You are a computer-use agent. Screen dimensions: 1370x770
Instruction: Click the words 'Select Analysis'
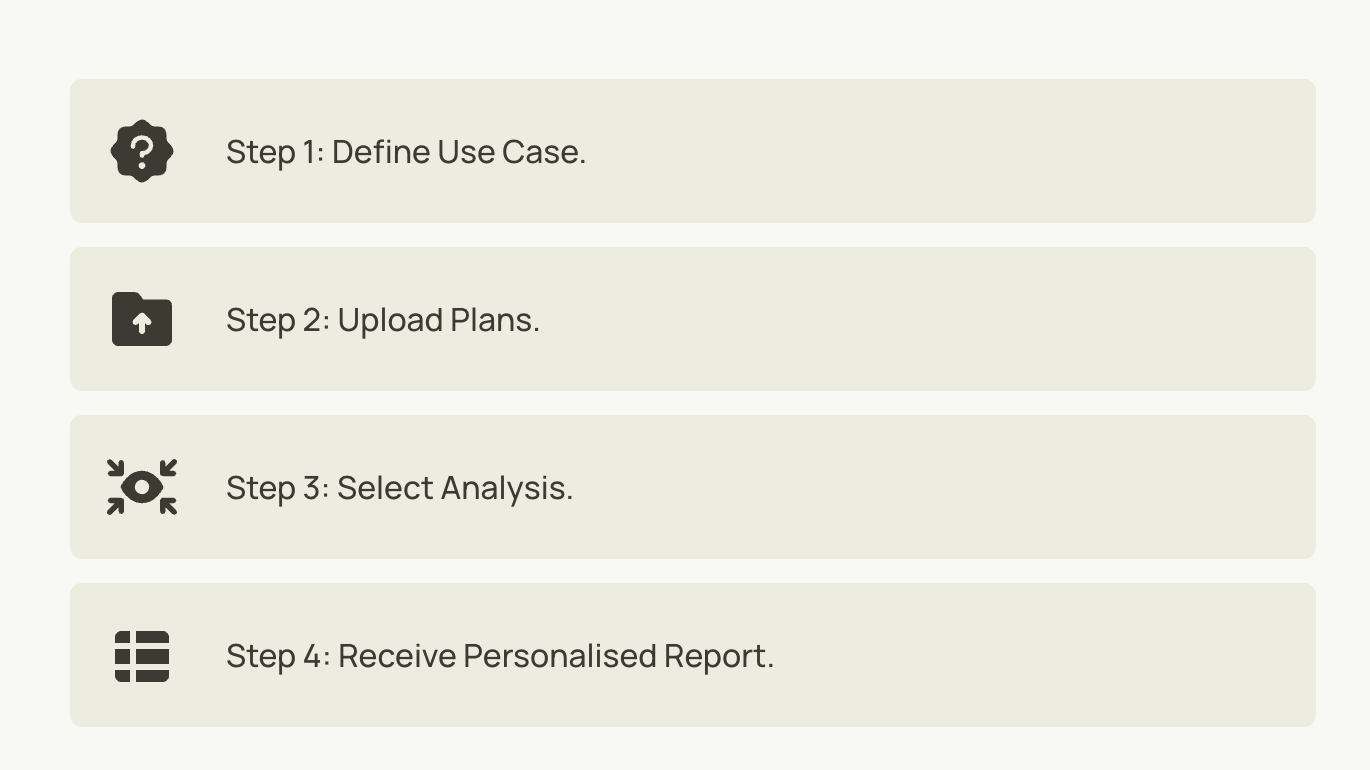tap(454, 488)
